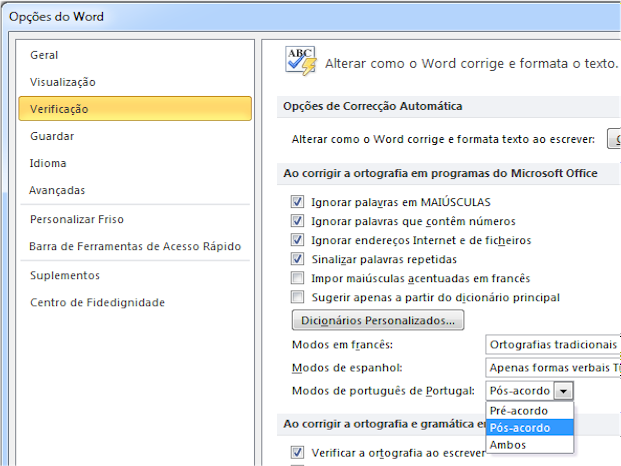Click the Opções de Correcção Automática heading

tap(373, 106)
